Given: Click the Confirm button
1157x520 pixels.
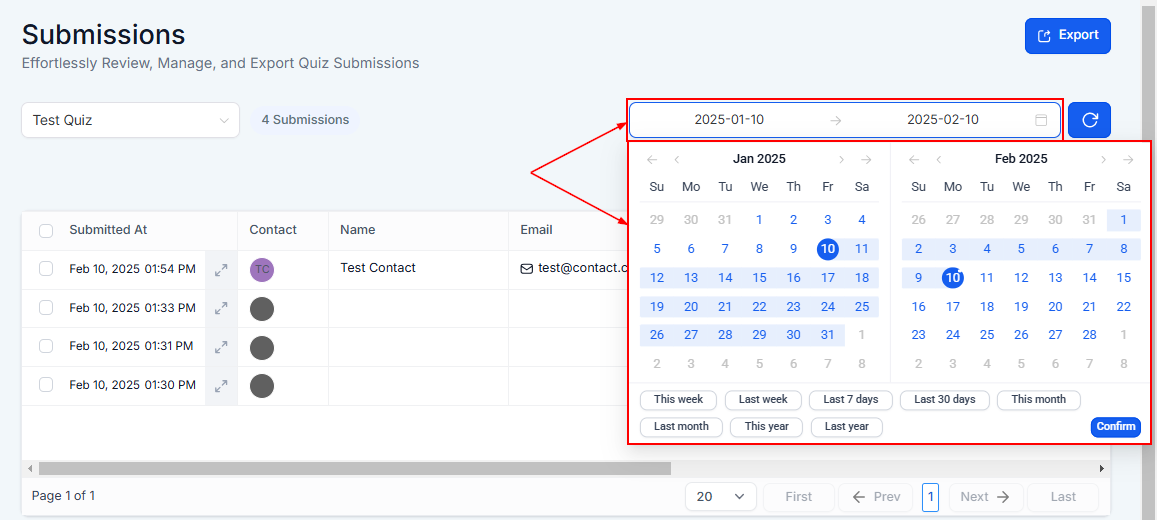Looking at the screenshot, I should click(x=1116, y=426).
